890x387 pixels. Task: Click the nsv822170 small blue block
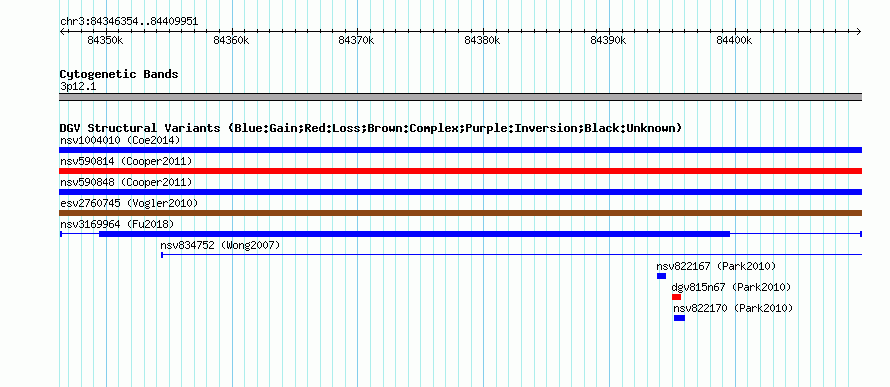[x=679, y=318]
